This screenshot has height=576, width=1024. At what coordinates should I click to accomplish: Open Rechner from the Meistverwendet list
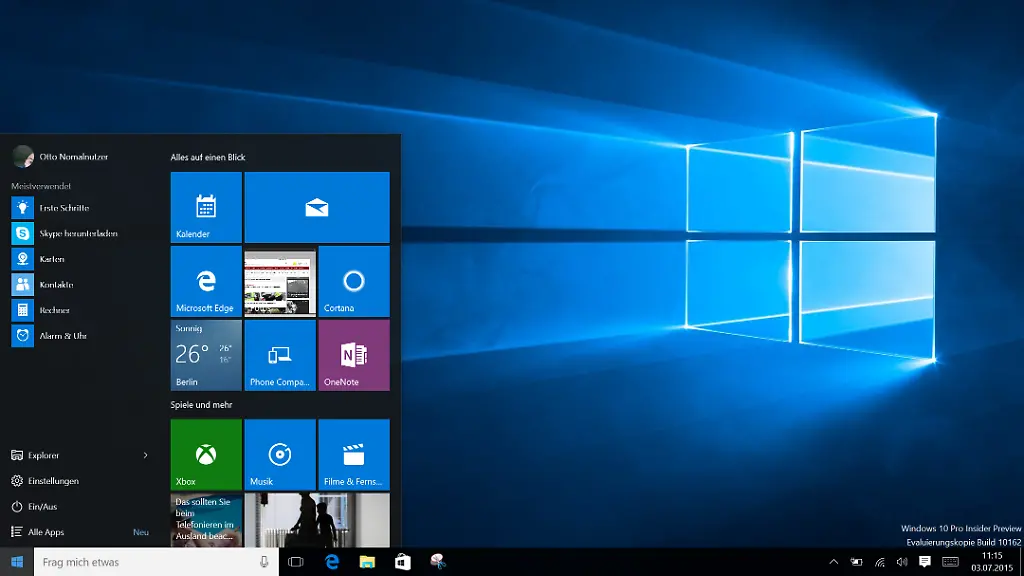coord(60,310)
